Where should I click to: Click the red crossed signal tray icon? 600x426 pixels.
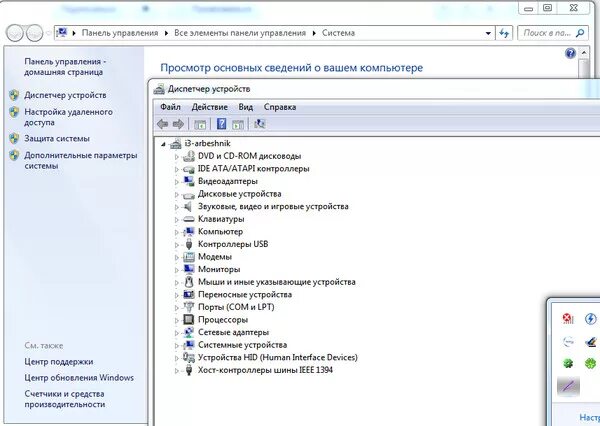click(568, 318)
